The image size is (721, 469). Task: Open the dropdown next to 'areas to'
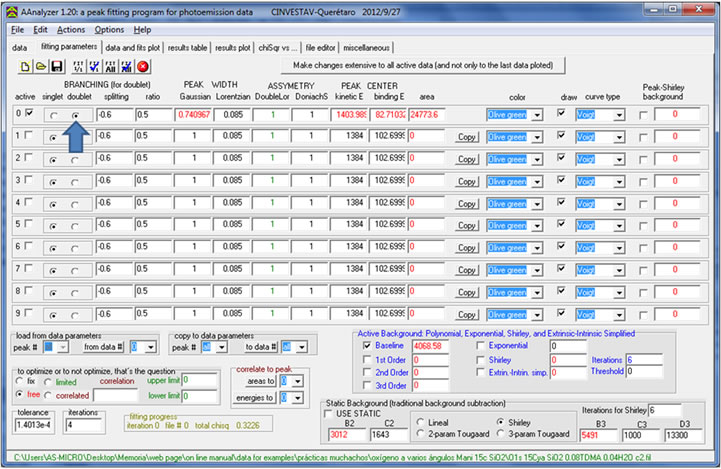click(x=297, y=380)
